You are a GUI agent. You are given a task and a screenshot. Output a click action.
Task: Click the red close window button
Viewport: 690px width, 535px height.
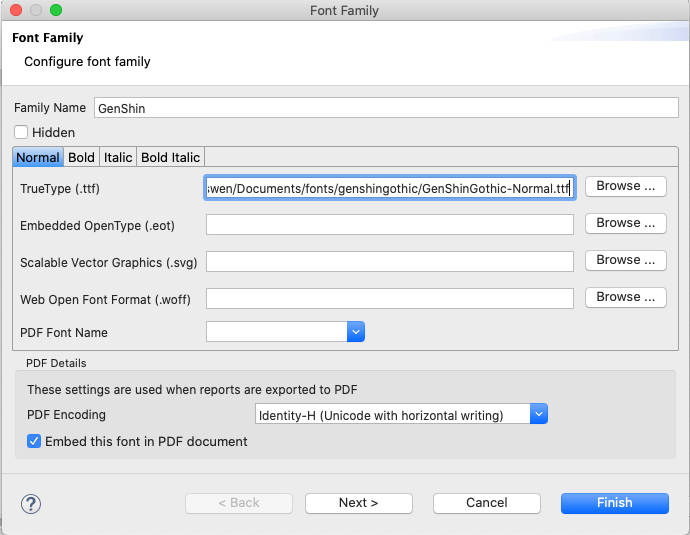tap(14, 11)
